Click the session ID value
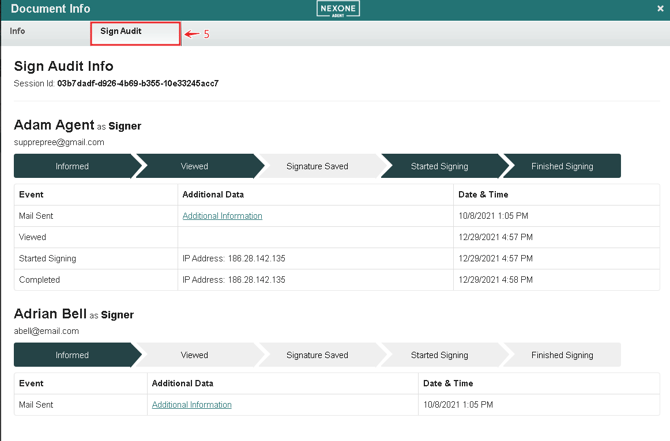 [x=138, y=84]
